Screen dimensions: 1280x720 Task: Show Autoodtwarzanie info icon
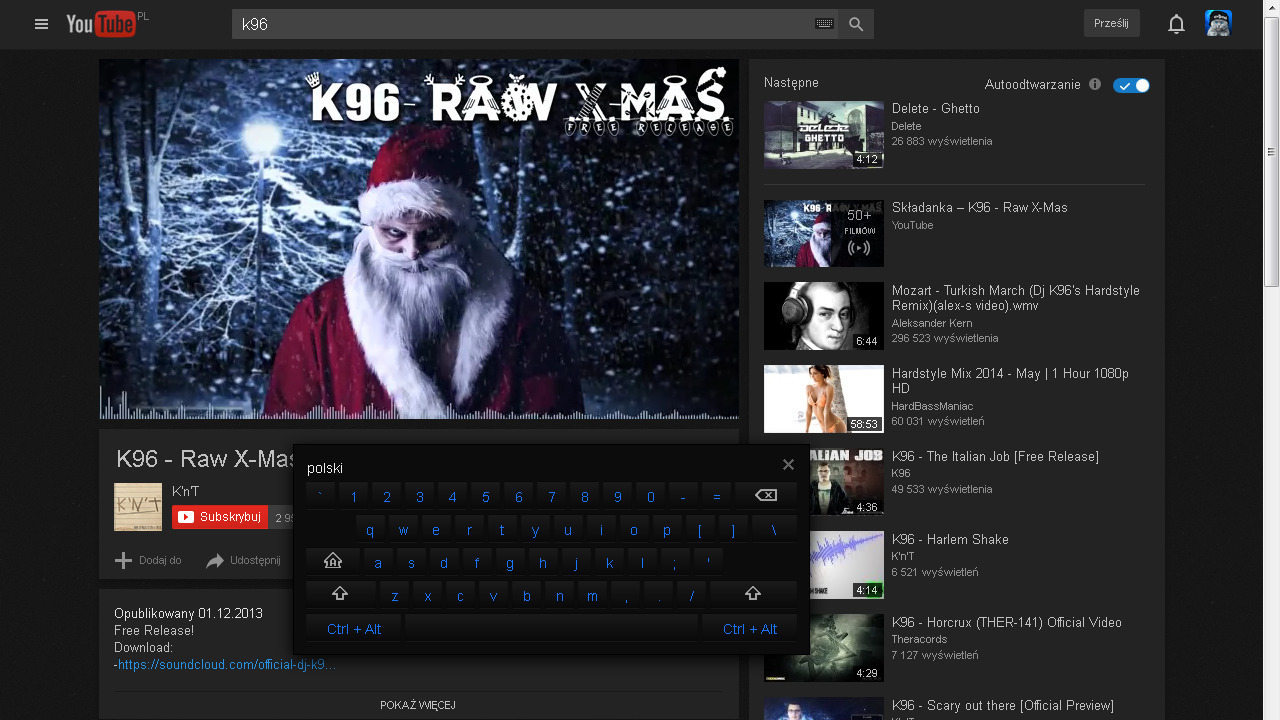pyautogui.click(x=1095, y=85)
